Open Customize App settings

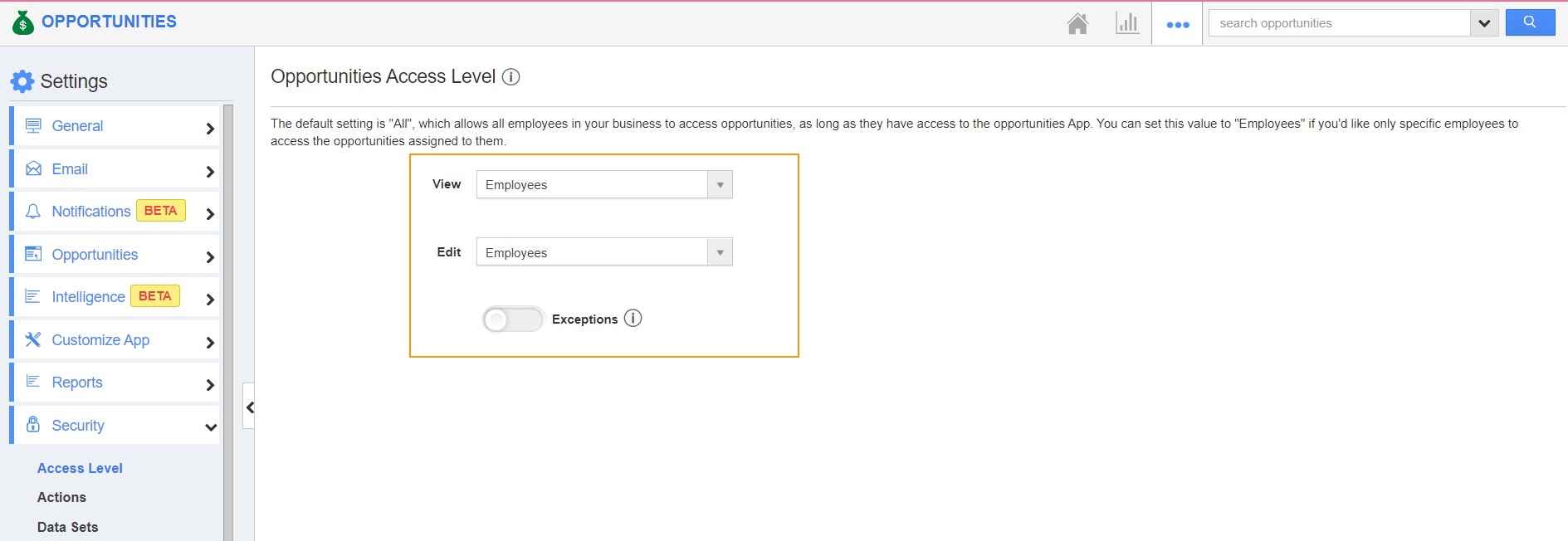pos(116,340)
